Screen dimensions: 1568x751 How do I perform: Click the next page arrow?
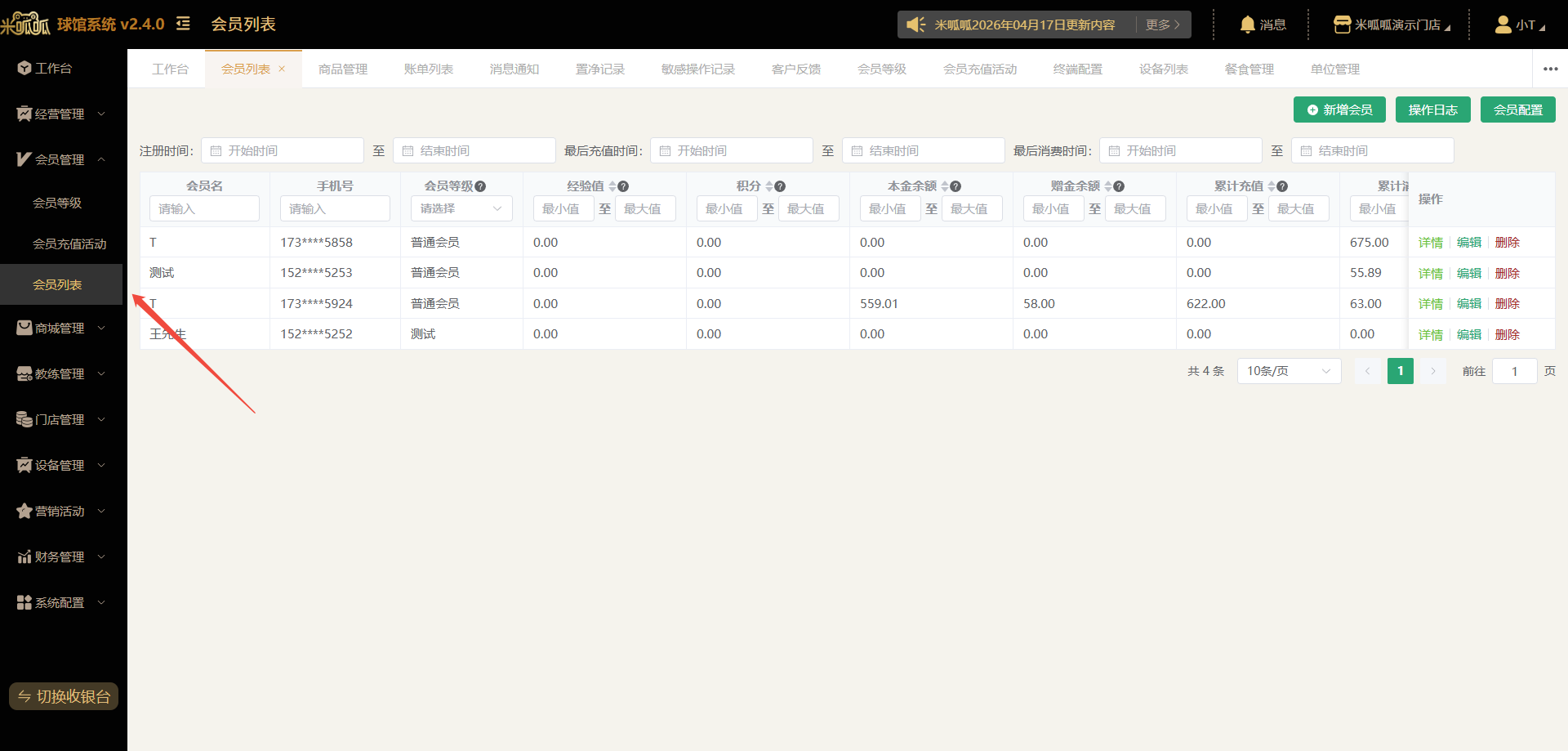(1432, 371)
